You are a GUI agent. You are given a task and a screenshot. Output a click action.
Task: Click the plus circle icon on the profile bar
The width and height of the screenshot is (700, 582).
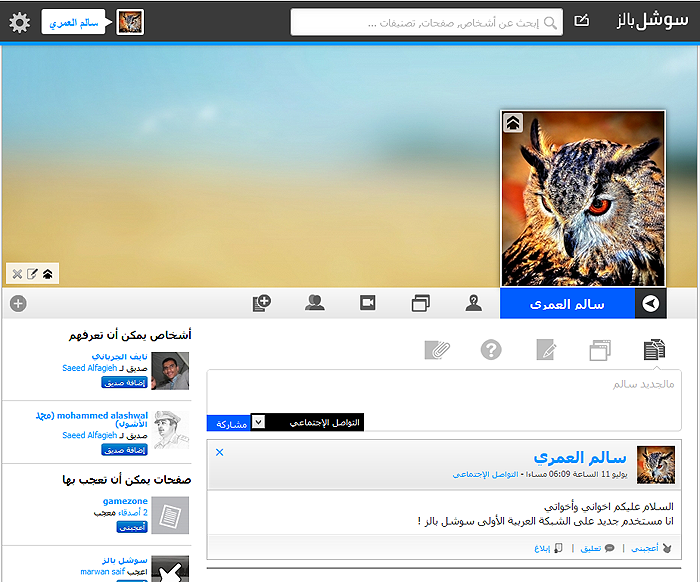18,303
